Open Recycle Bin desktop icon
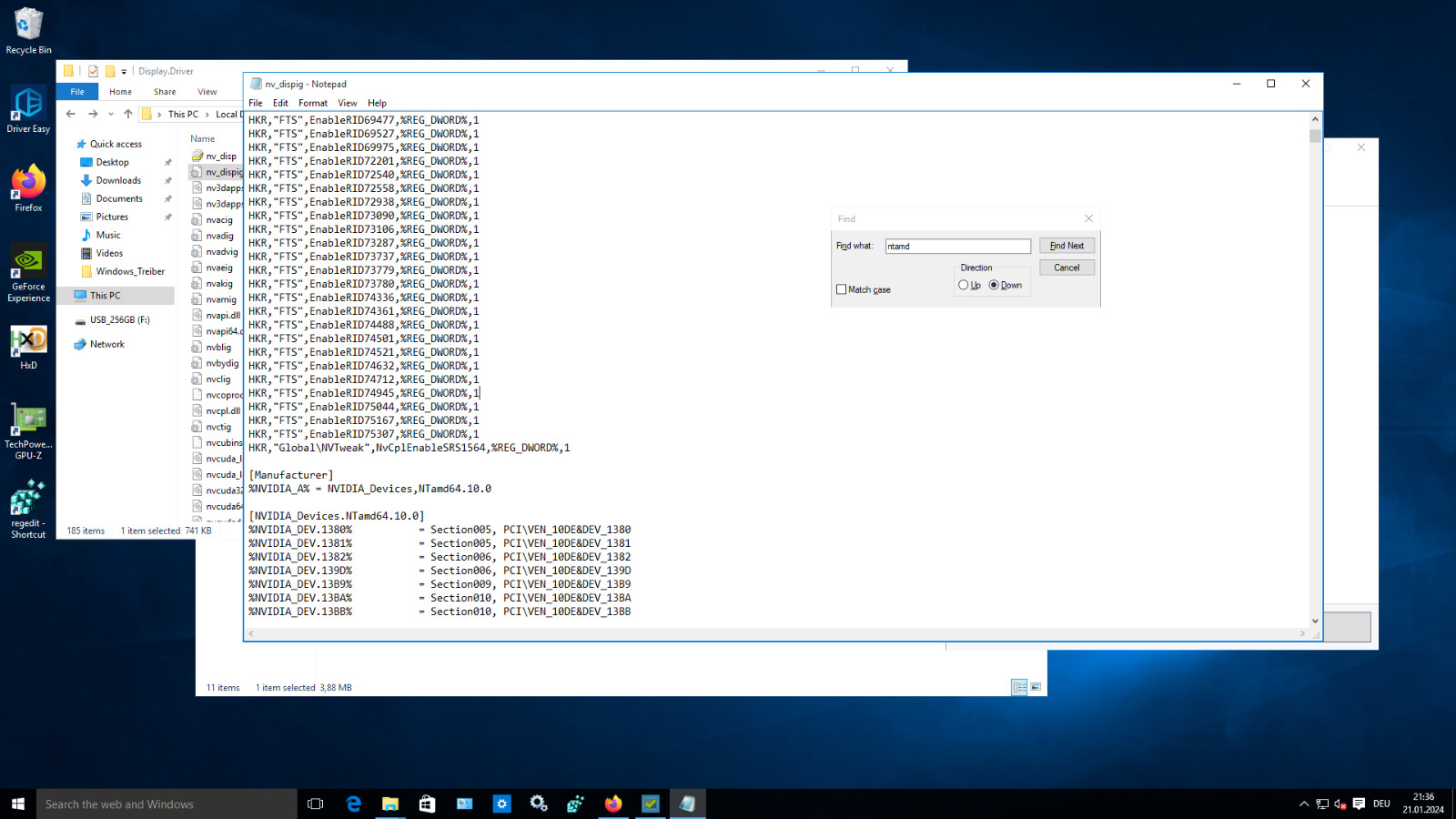 (x=28, y=30)
